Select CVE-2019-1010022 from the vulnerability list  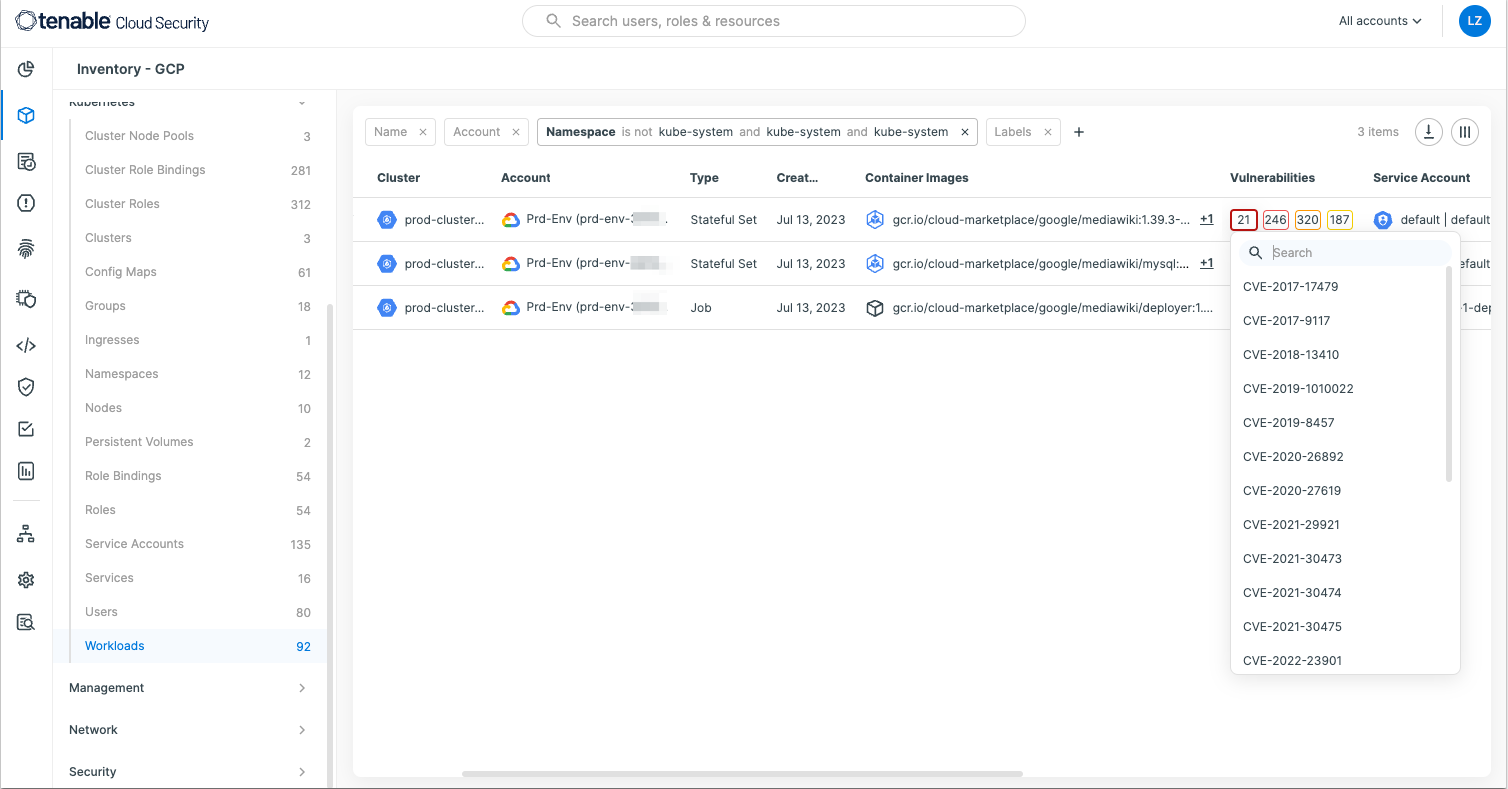[x=1298, y=389]
